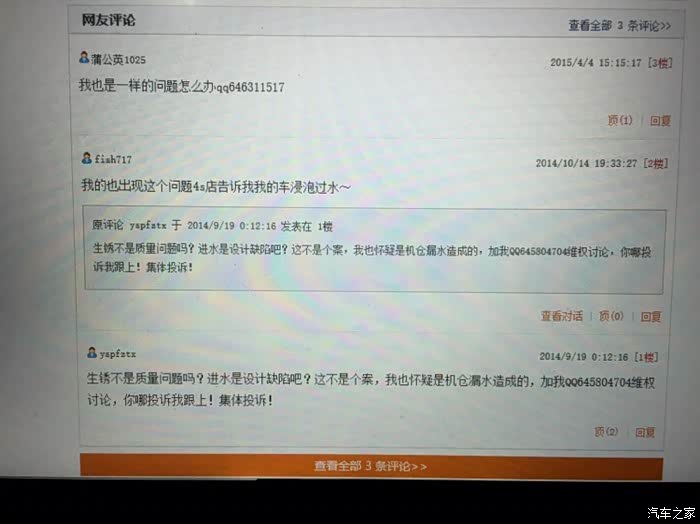
Task: Click the orange 查看全部 3 条评论 bar
Action: coord(371,466)
